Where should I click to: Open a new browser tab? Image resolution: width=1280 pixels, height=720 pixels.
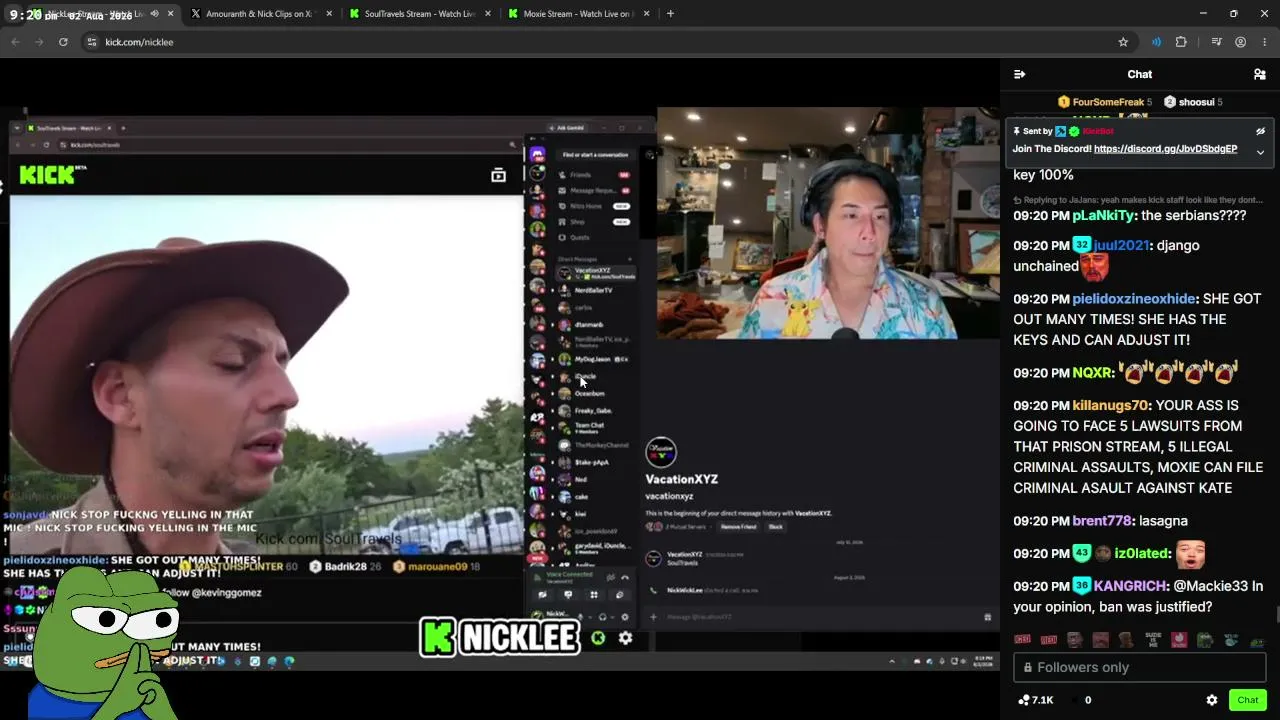point(670,14)
